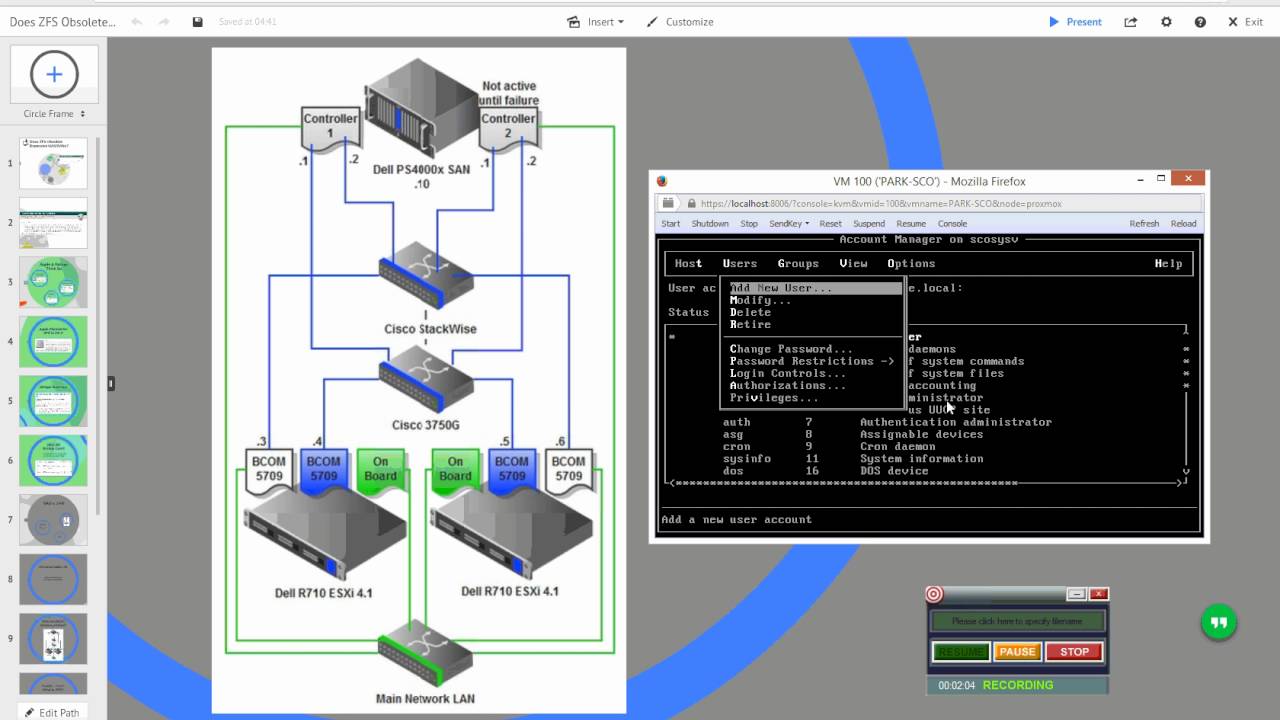Click the save disk icon
Image resolution: width=1280 pixels, height=720 pixels.
coord(197,21)
